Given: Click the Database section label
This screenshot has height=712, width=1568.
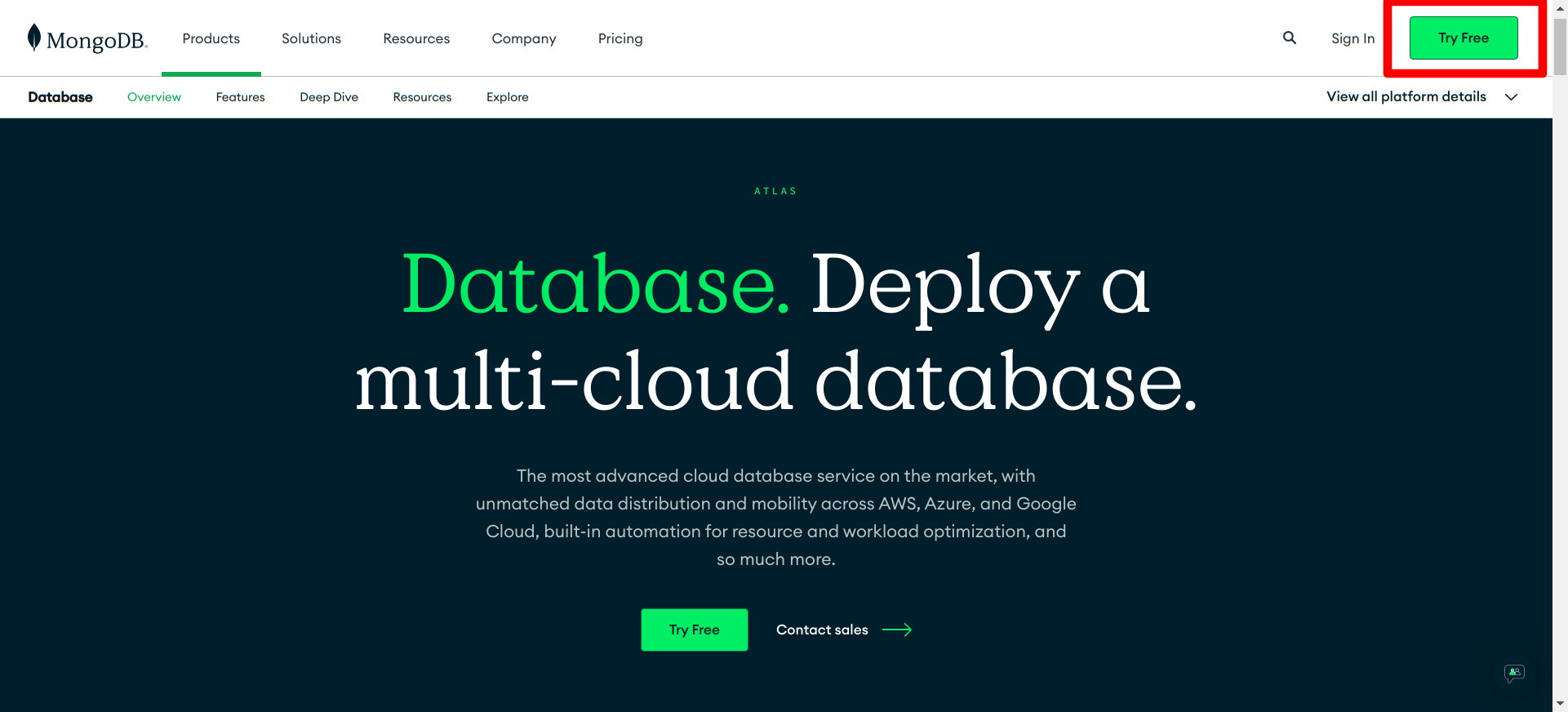Looking at the screenshot, I should [x=60, y=97].
